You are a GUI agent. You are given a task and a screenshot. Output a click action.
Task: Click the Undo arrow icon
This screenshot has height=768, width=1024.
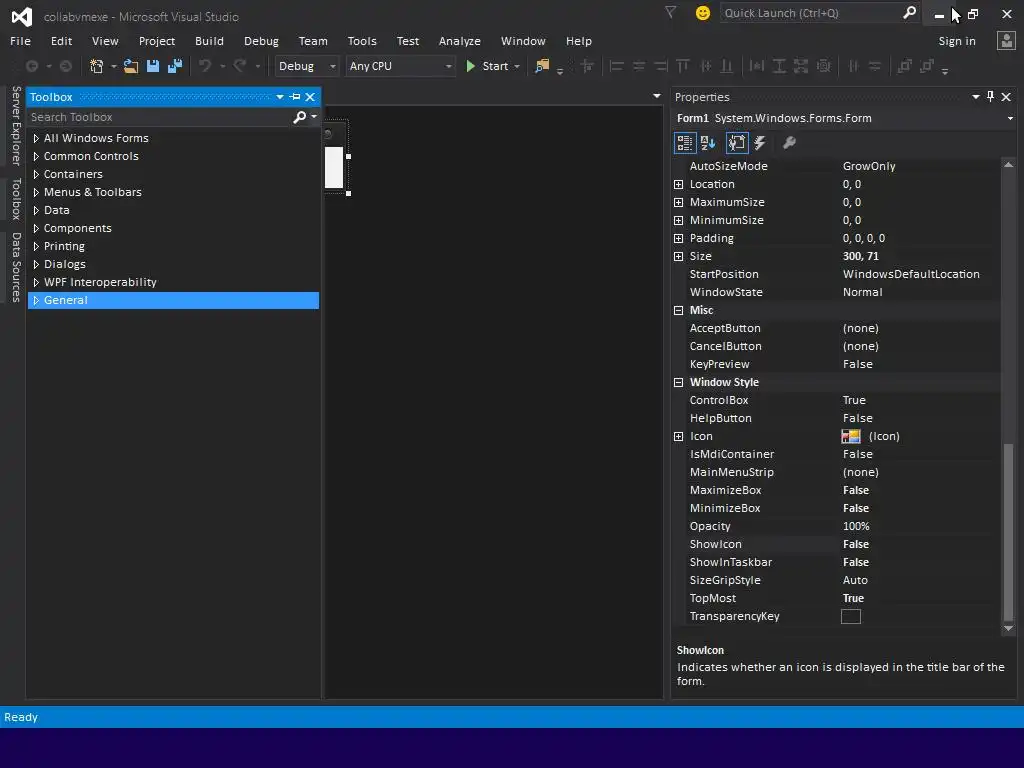[x=205, y=66]
